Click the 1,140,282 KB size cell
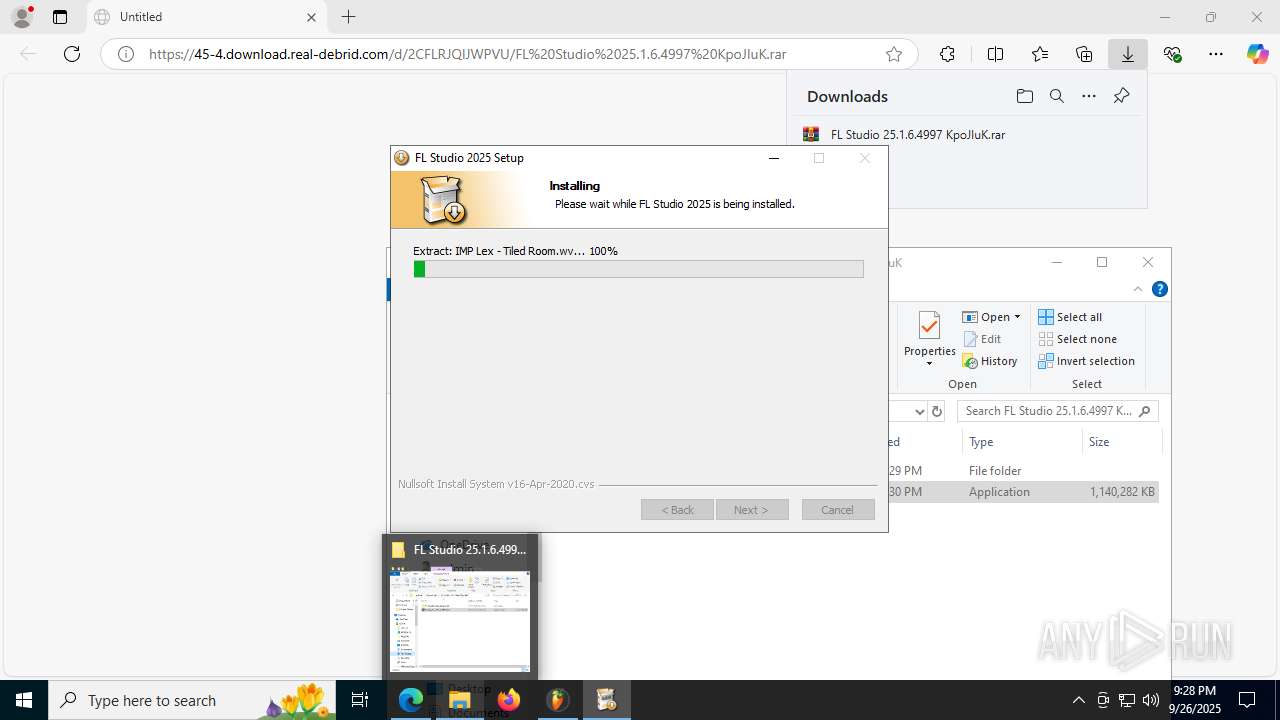 [1123, 492]
